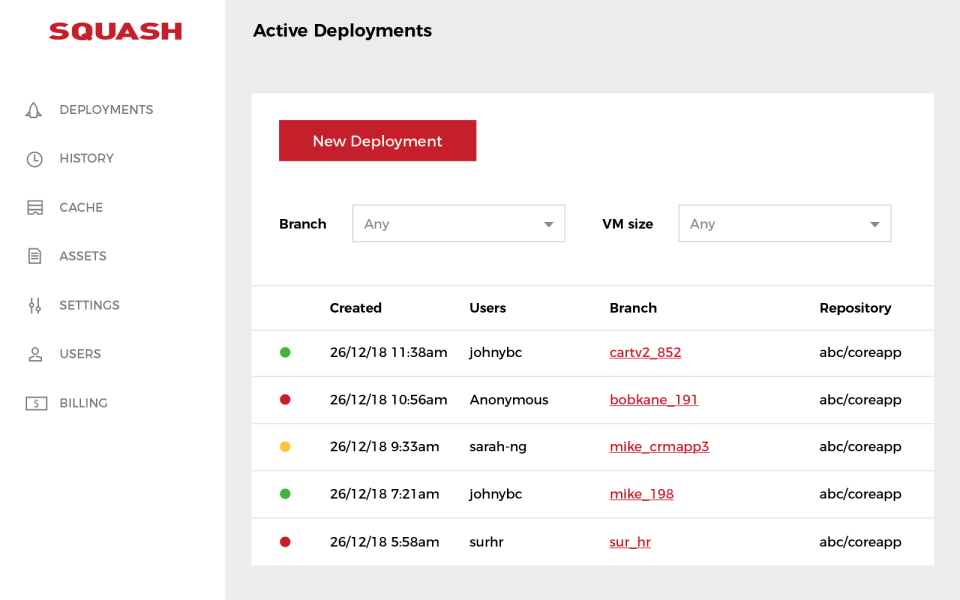Image resolution: width=960 pixels, height=600 pixels.
Task: Click the Assets document icon
Action: tap(35, 256)
